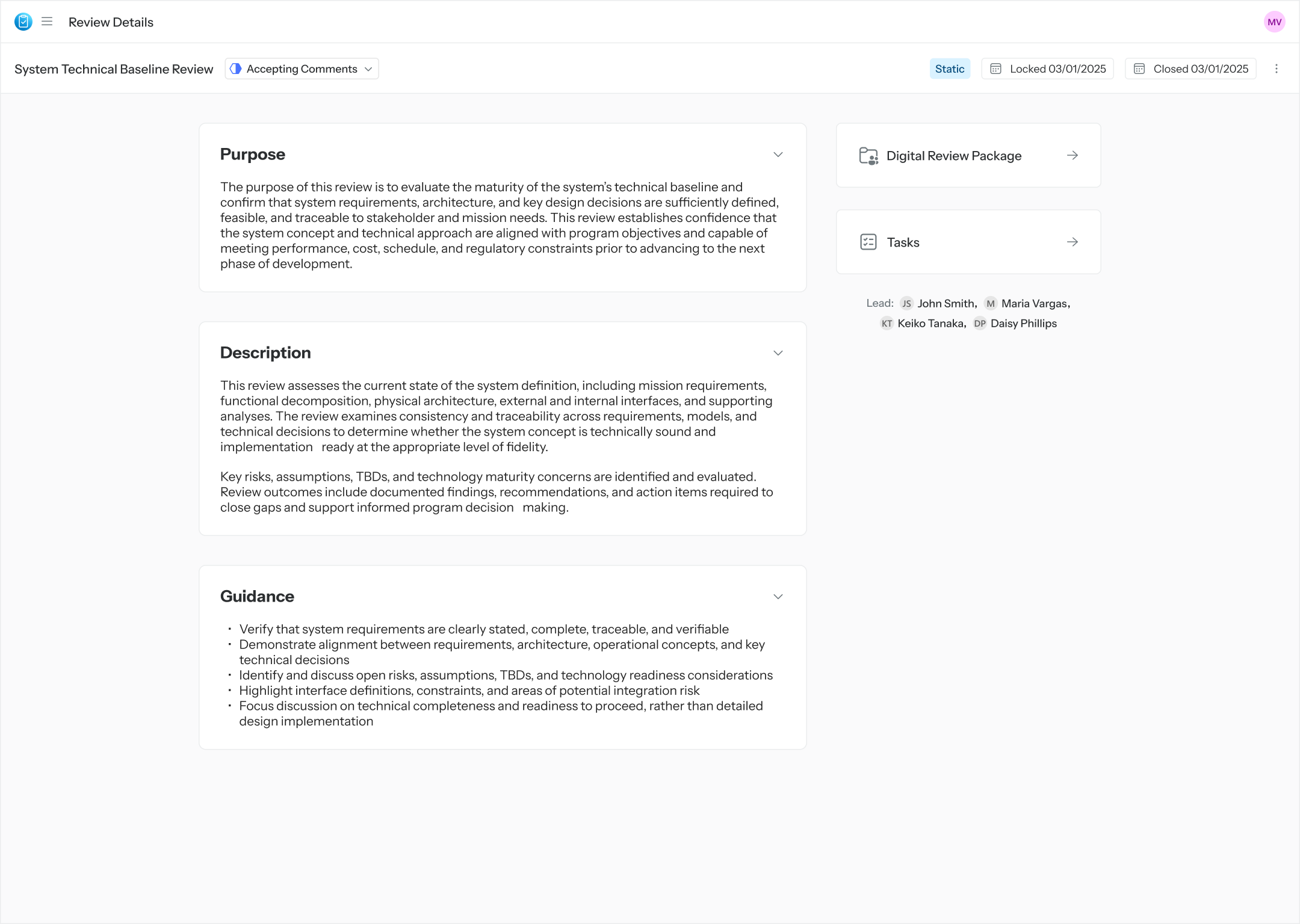Viewport: 1300px width, 924px height.
Task: Click the arrow on the Tasks card
Action: pos(1072,242)
